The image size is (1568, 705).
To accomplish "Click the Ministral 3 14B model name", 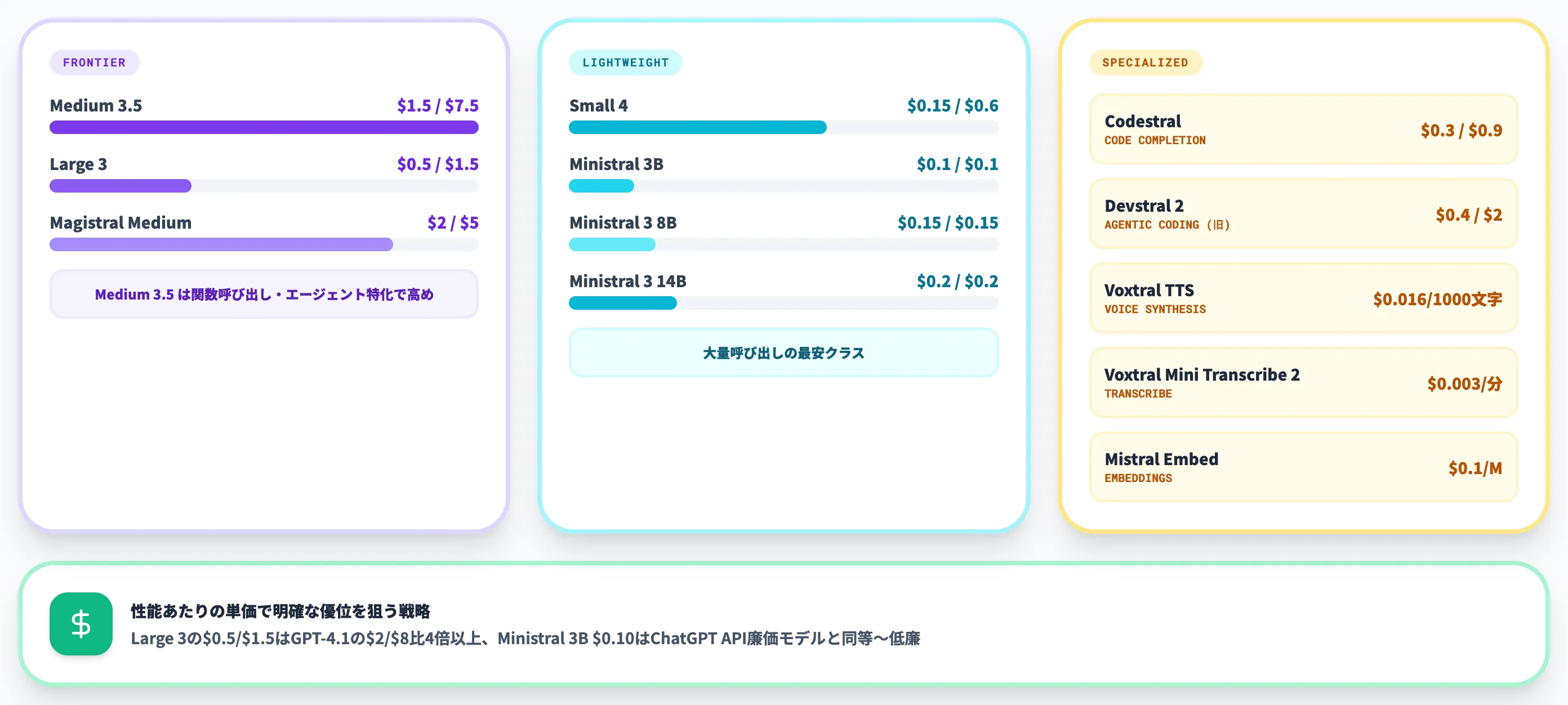I will tap(627, 282).
